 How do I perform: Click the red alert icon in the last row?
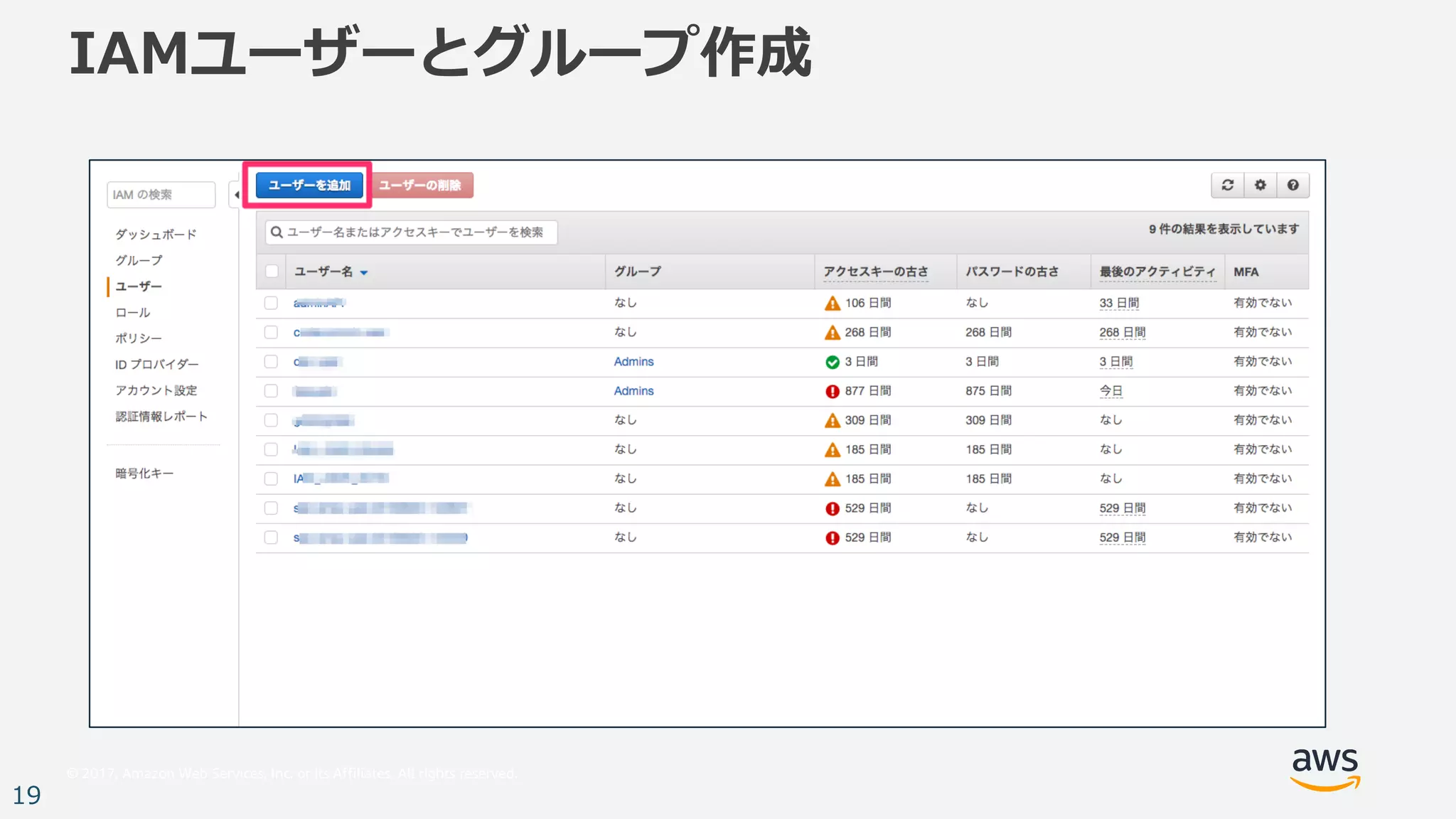[832, 538]
